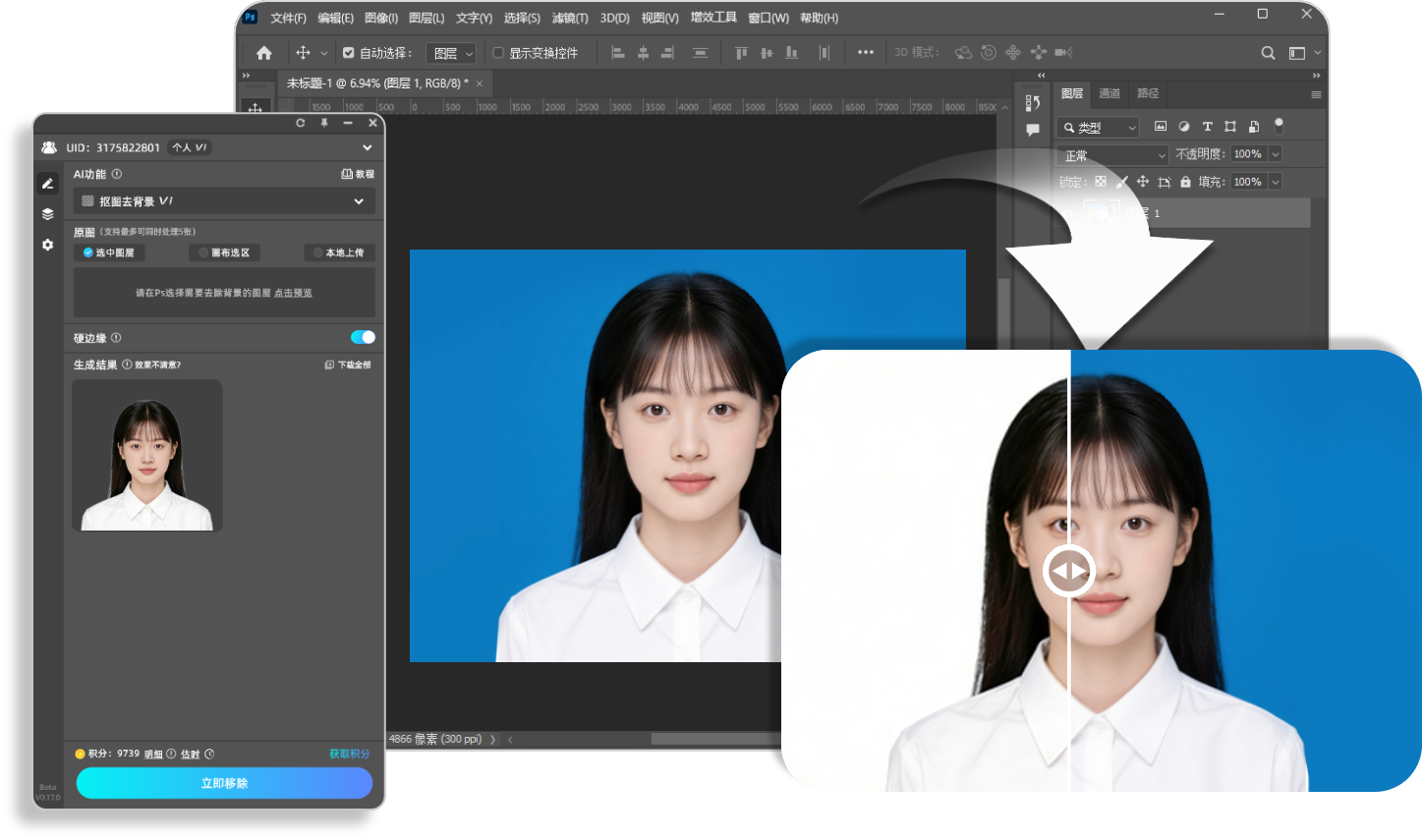Click the lock all layer padlock icon
1422x840 pixels.
(1185, 182)
